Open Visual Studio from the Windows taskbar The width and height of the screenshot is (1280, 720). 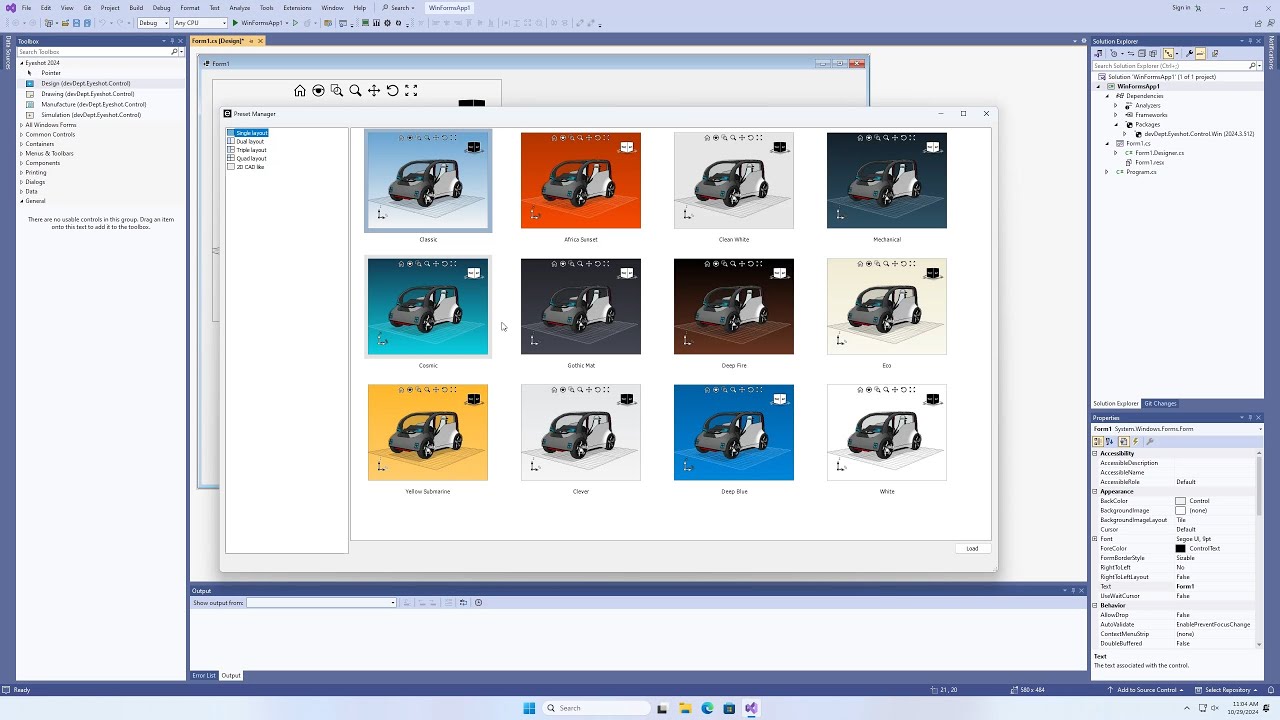tap(751, 708)
